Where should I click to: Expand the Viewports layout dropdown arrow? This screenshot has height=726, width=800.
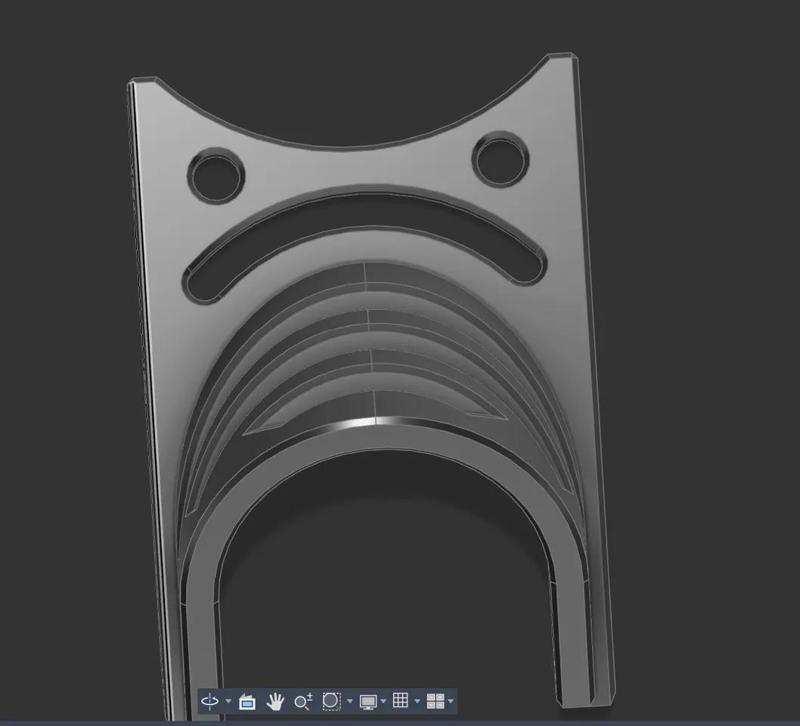(451, 702)
